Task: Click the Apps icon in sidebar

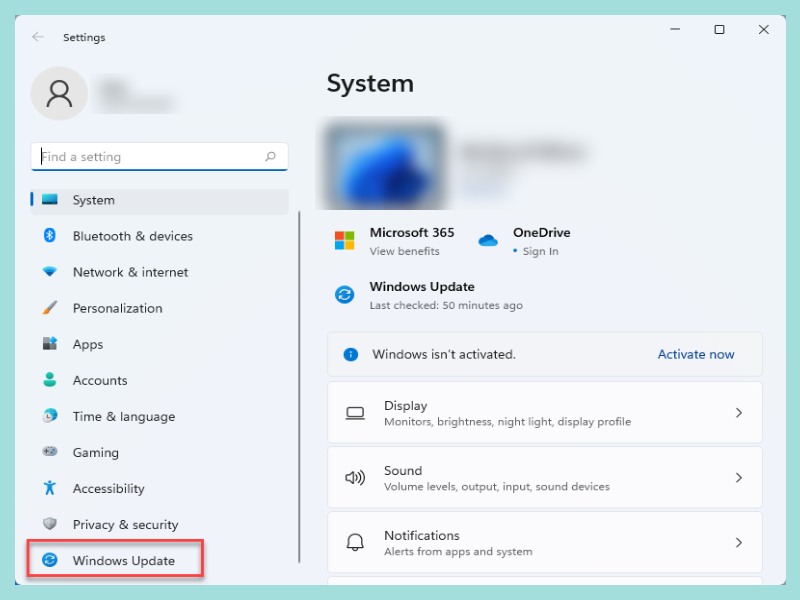Action: click(x=49, y=343)
